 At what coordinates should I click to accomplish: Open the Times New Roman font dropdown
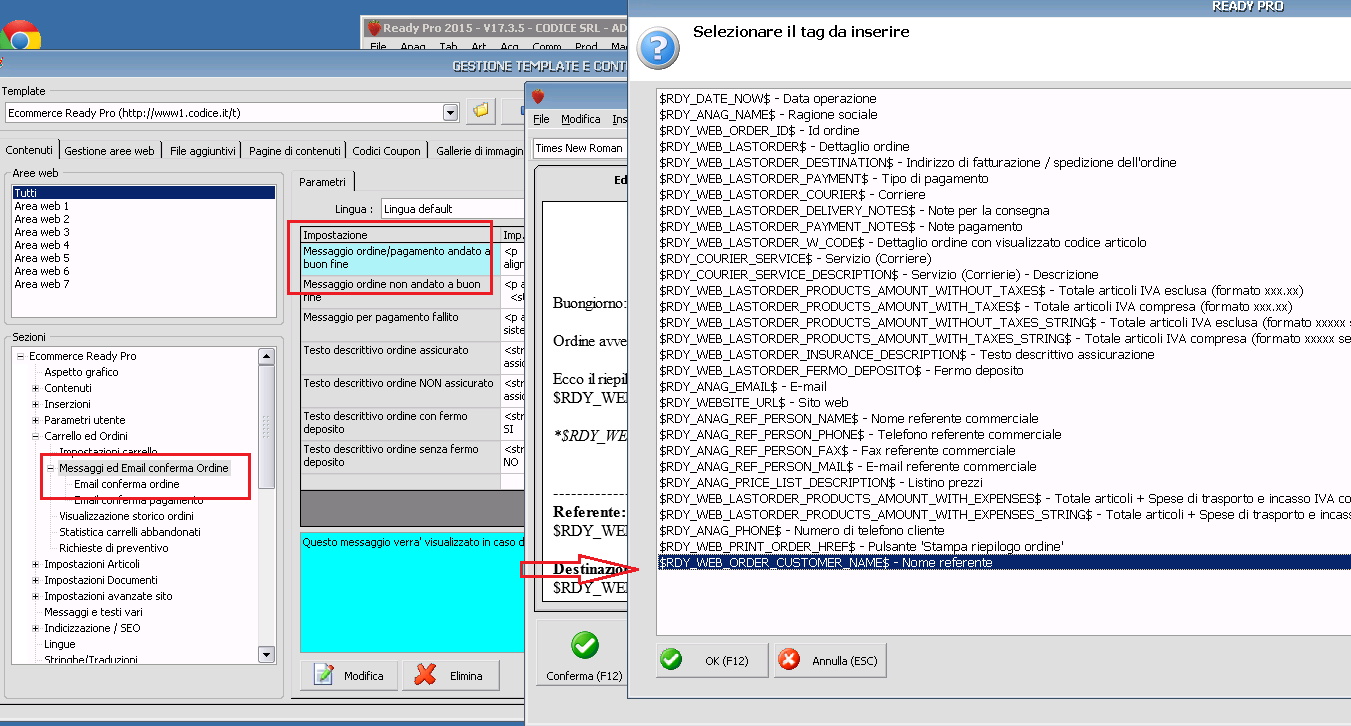click(x=580, y=148)
